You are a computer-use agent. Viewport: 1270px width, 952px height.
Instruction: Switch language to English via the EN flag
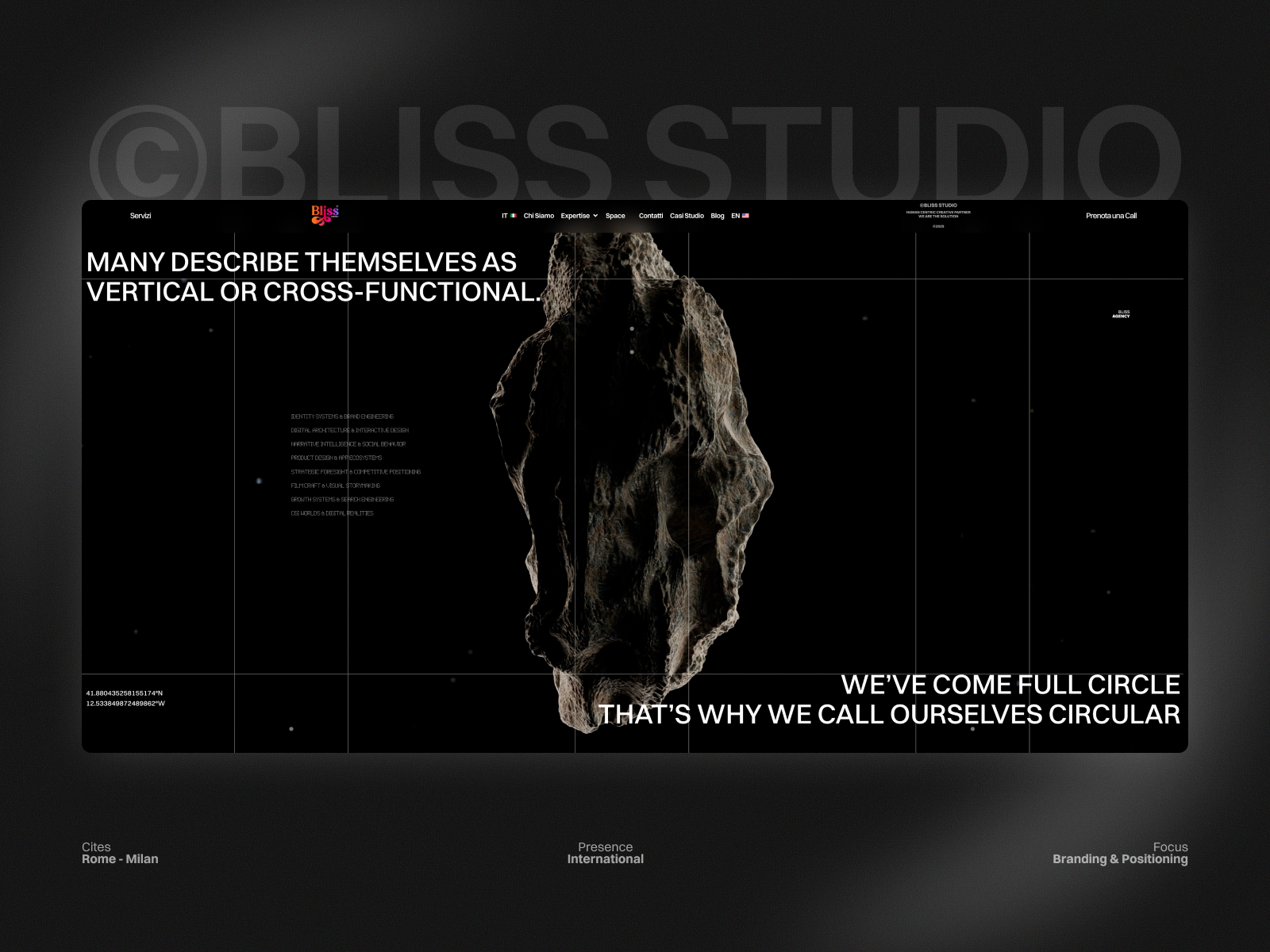coord(740,216)
